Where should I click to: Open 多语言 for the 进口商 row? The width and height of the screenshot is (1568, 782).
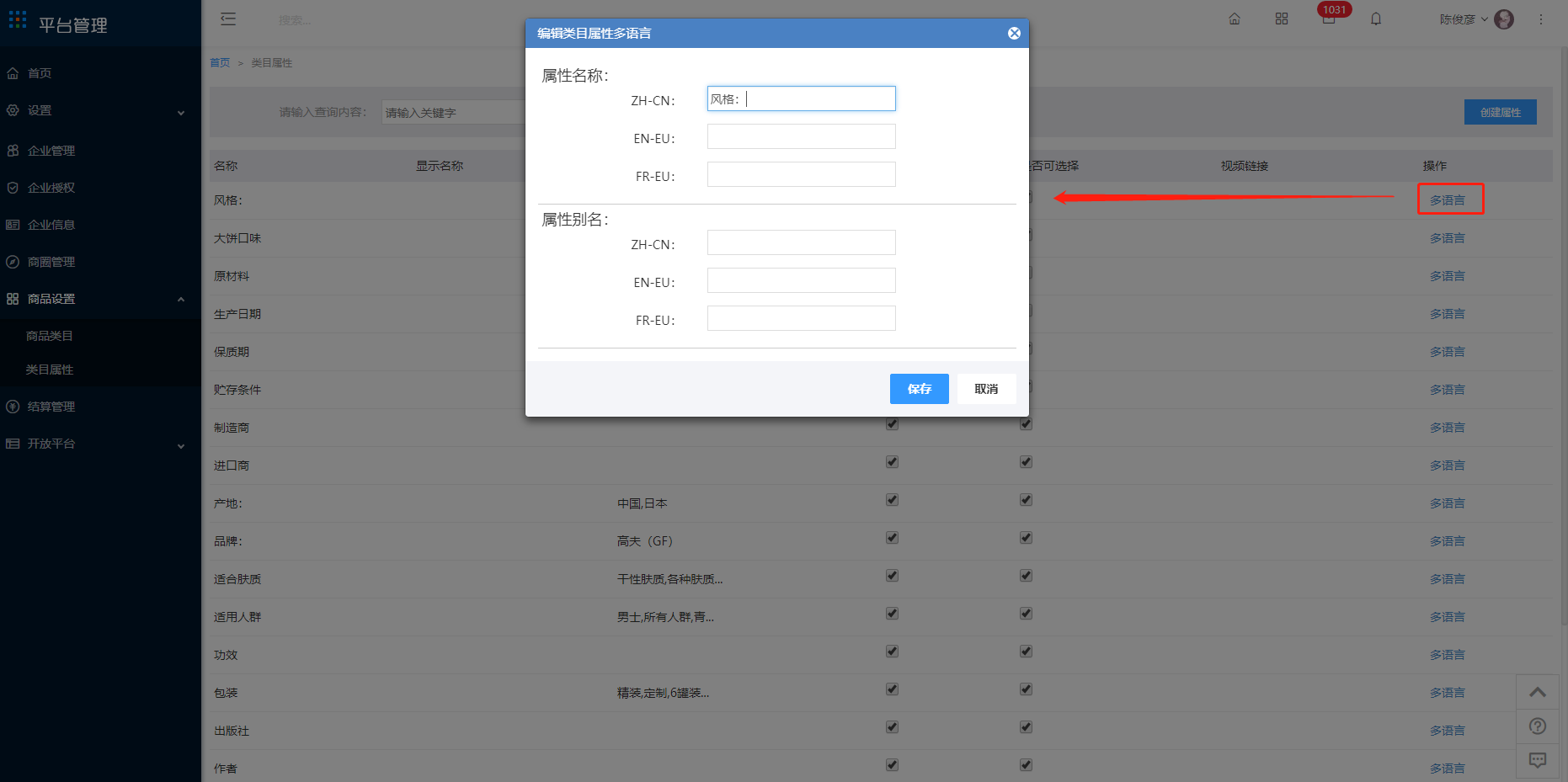[1447, 465]
